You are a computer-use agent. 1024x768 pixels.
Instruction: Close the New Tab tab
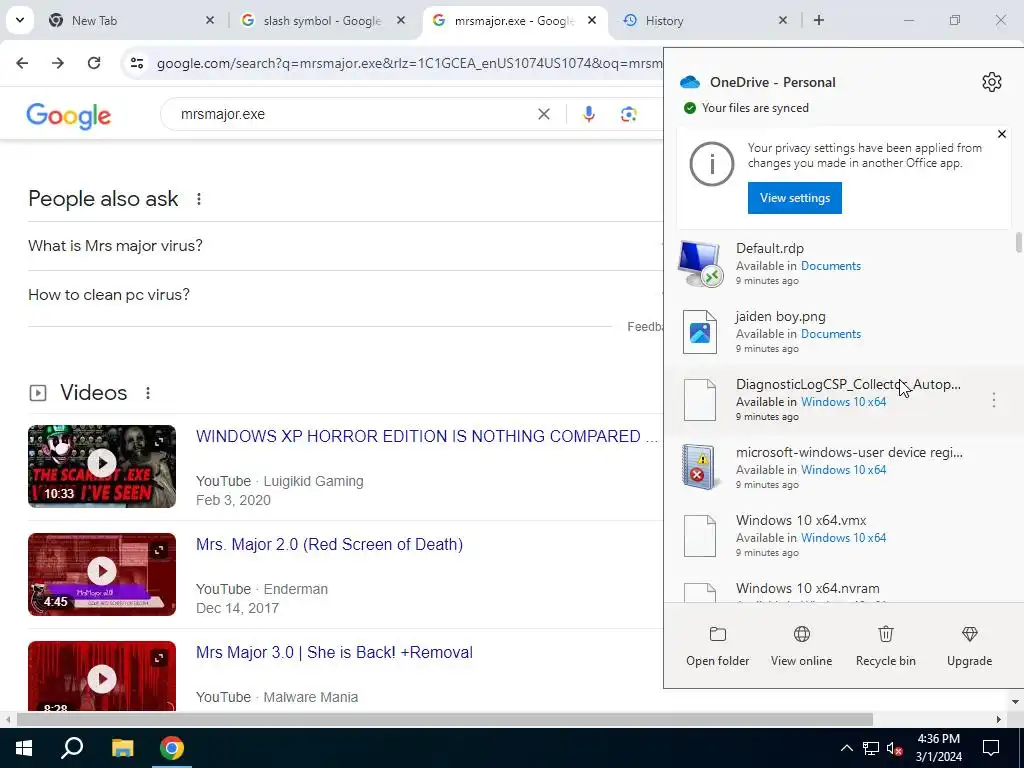[x=210, y=20]
